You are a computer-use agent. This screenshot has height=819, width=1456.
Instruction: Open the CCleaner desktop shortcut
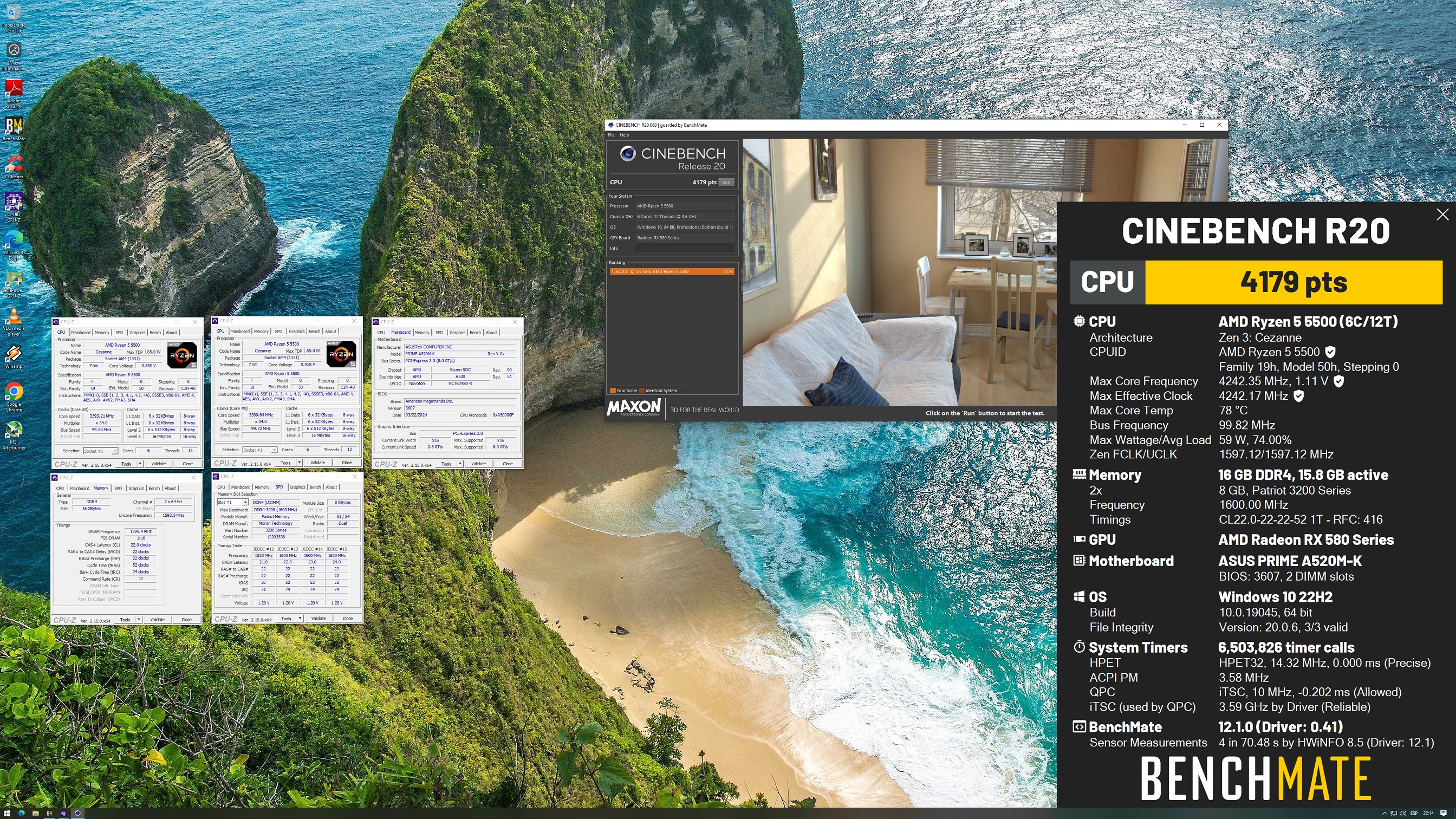click(14, 166)
